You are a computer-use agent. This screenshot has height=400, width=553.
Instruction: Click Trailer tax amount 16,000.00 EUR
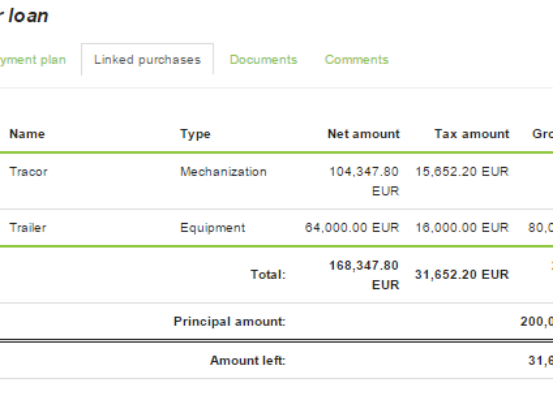pyautogui.click(x=462, y=228)
